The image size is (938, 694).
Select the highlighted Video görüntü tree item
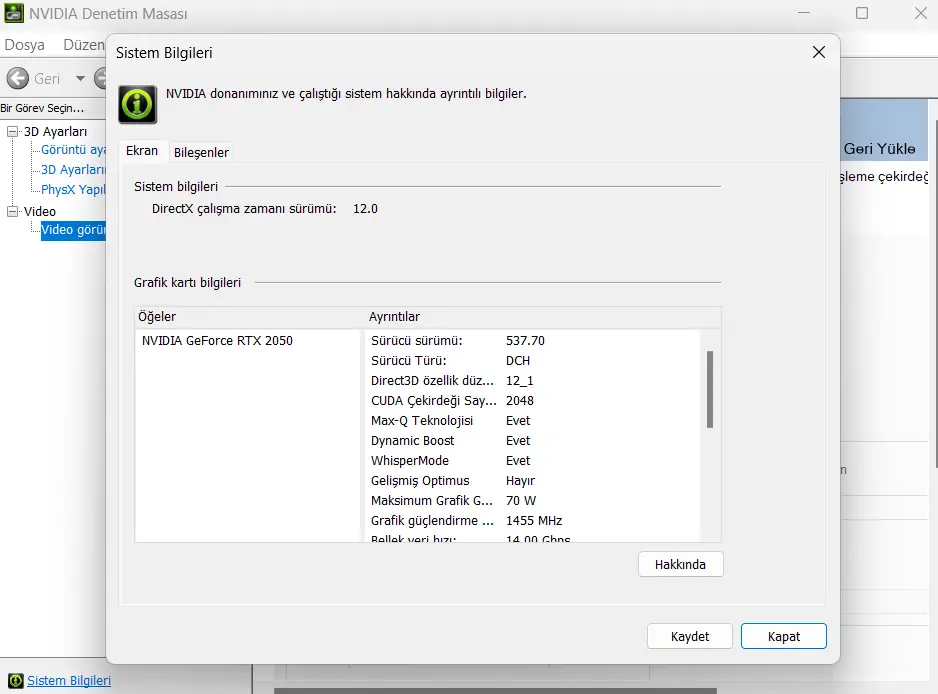[73, 230]
